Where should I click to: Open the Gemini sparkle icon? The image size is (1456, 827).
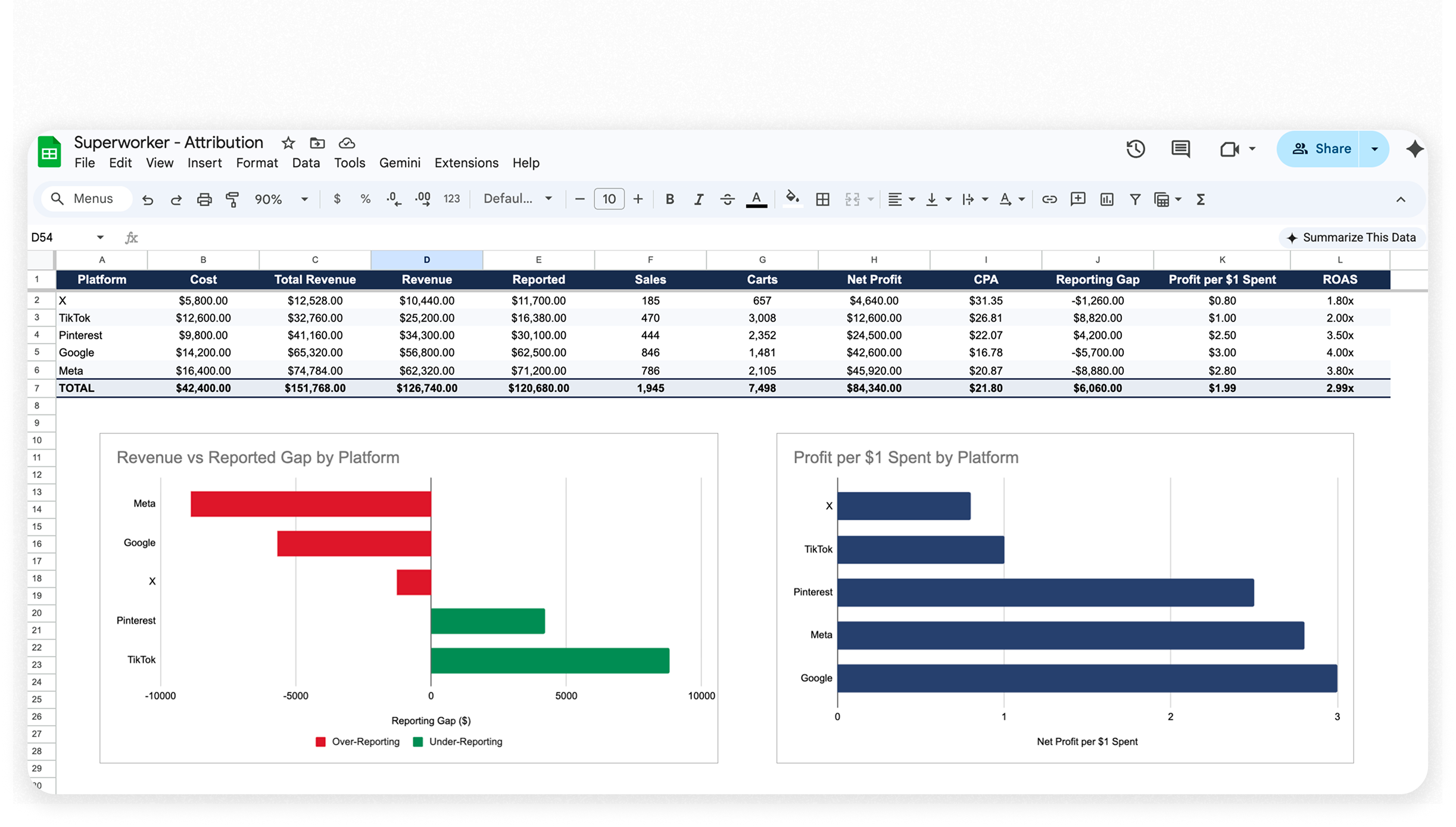click(1415, 149)
